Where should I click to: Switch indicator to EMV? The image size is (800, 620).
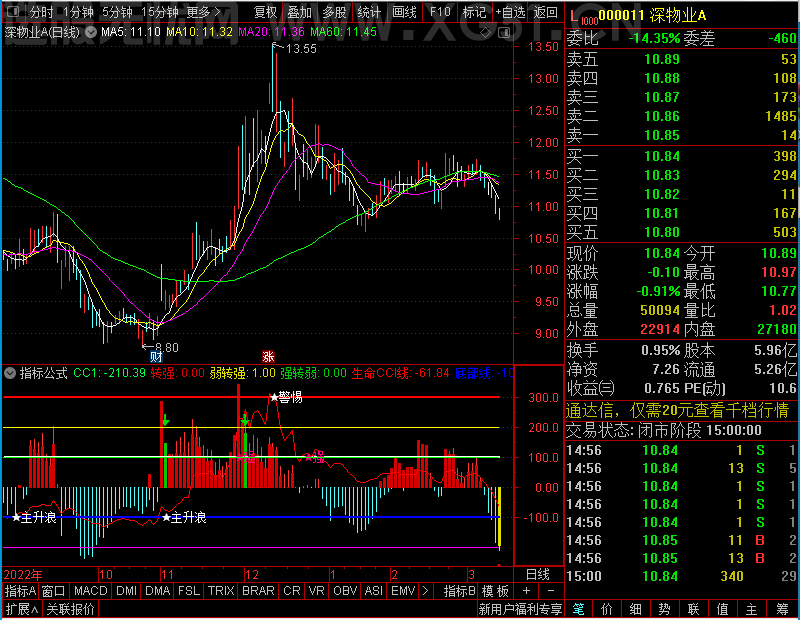403,591
